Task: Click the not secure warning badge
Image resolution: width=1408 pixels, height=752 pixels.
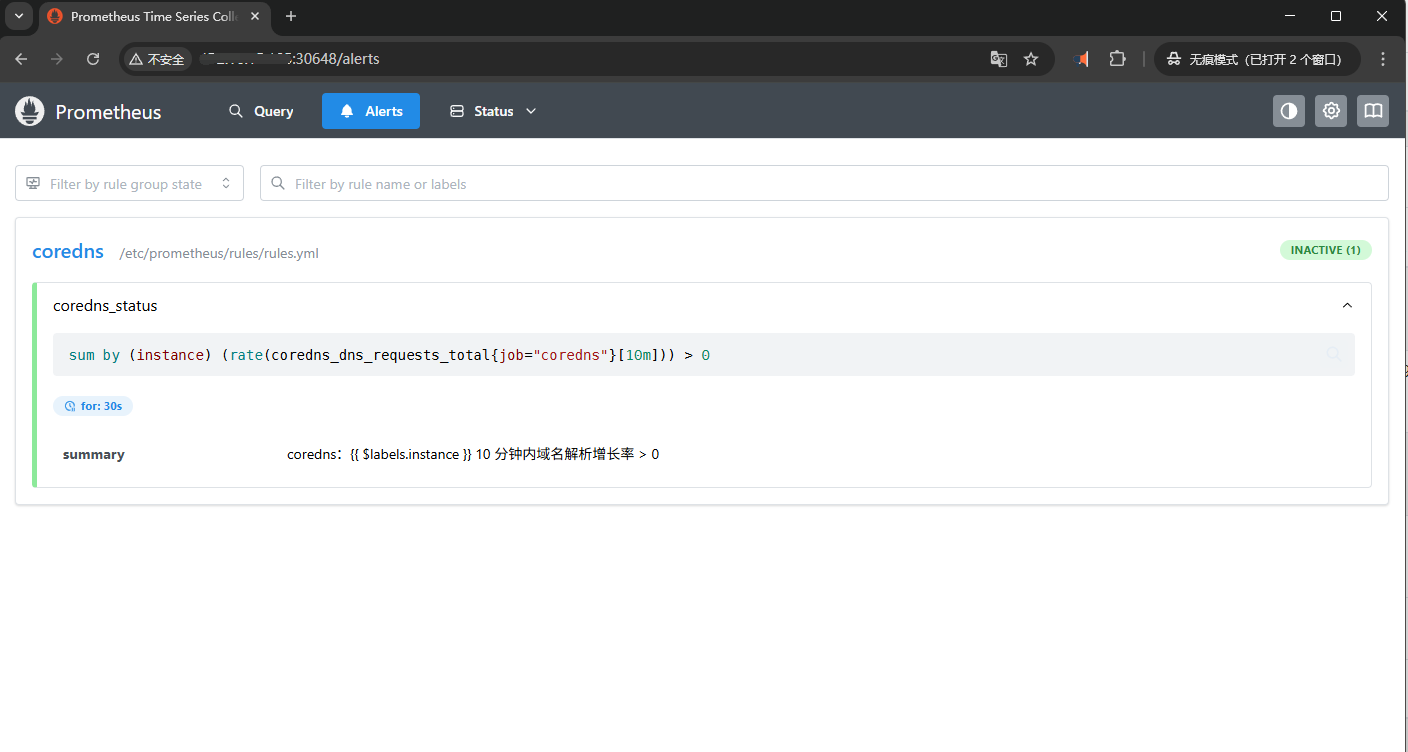Action: point(157,59)
